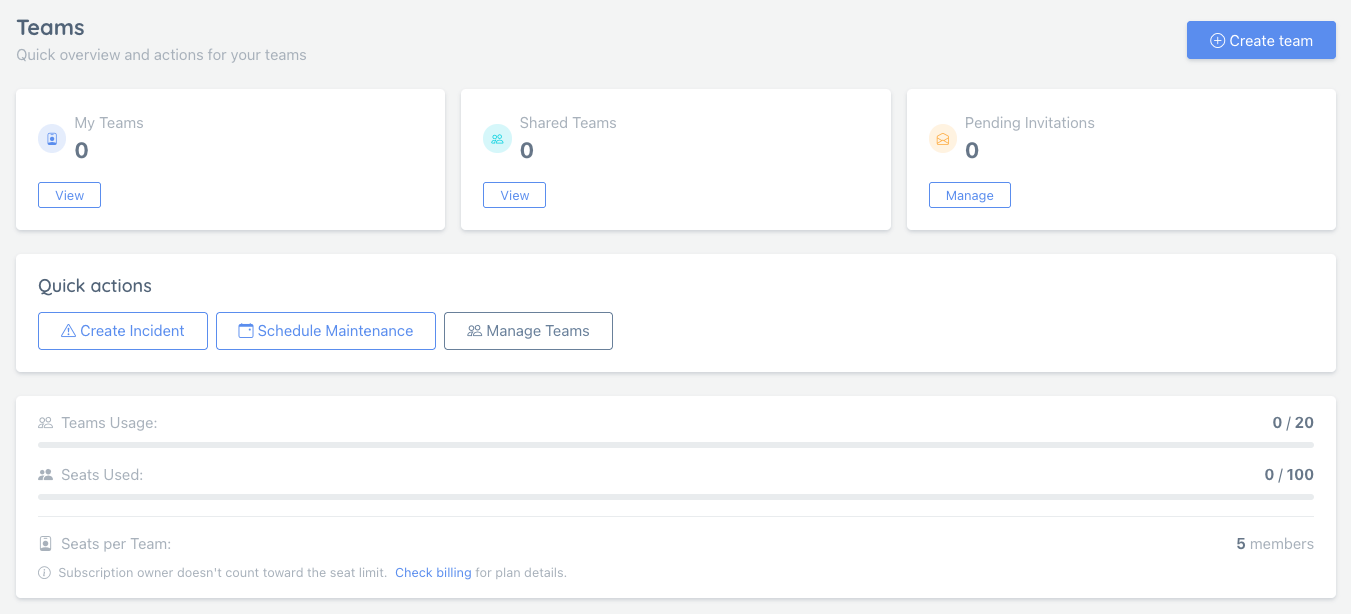The image size is (1351, 614).
Task: Follow the Check billing link
Action: (x=433, y=573)
